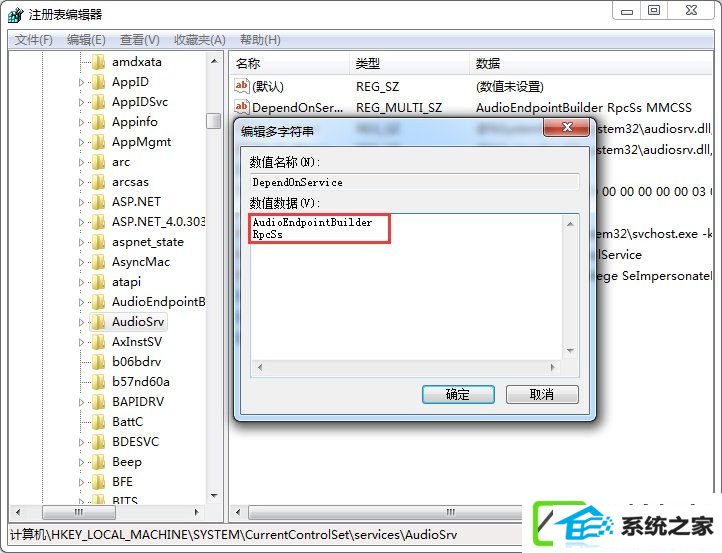Click the AppIDSvc folder icon
722x553 pixels.
[98, 102]
